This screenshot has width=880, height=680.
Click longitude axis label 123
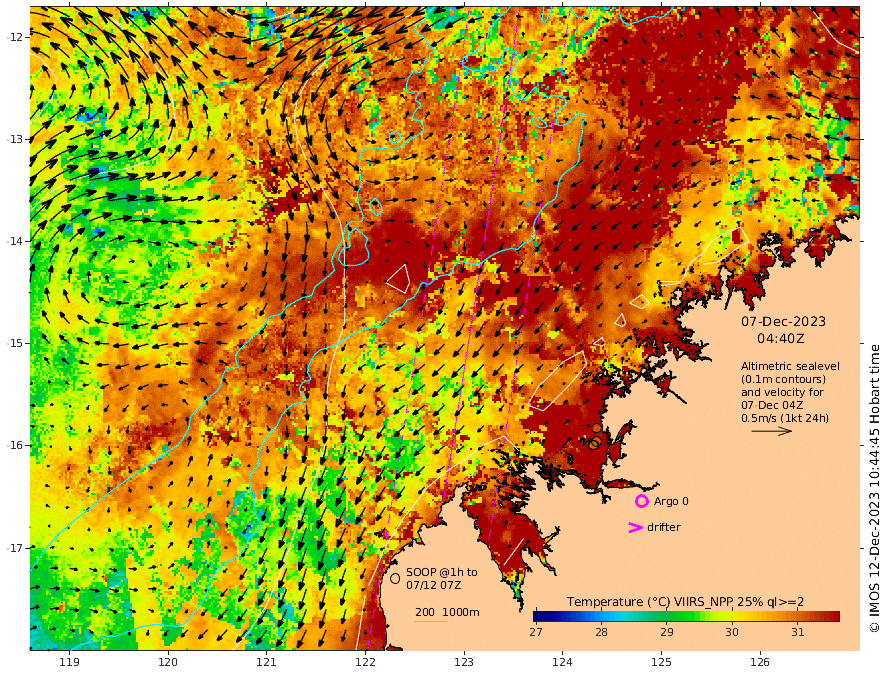point(464,663)
